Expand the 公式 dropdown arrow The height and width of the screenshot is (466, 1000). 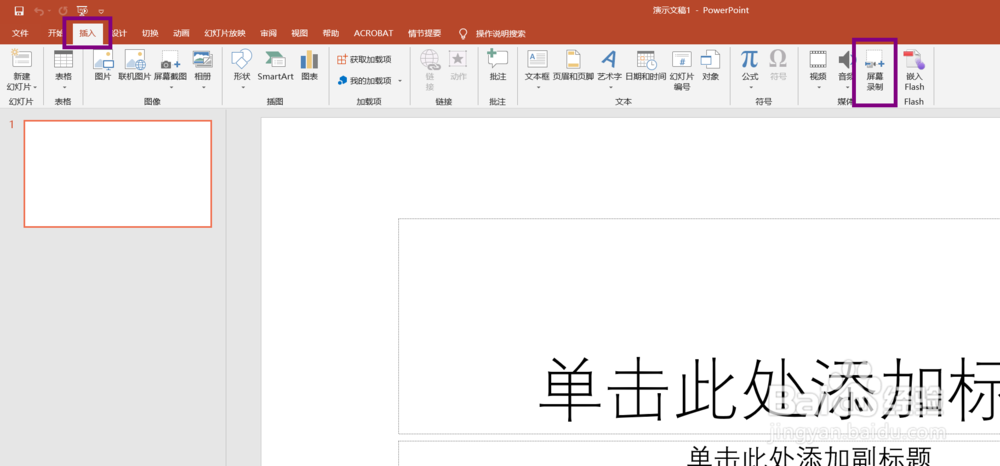click(x=750, y=87)
